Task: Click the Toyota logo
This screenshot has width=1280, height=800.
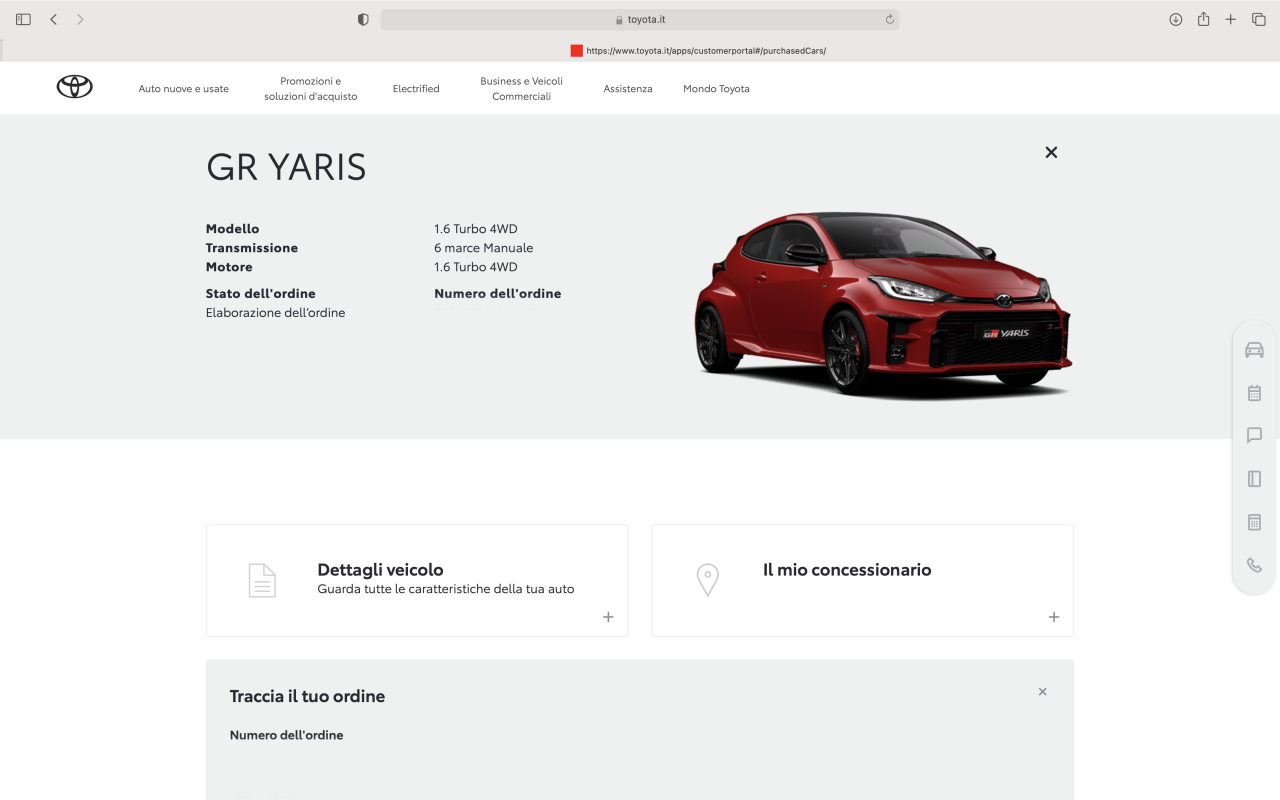Action: pos(74,87)
